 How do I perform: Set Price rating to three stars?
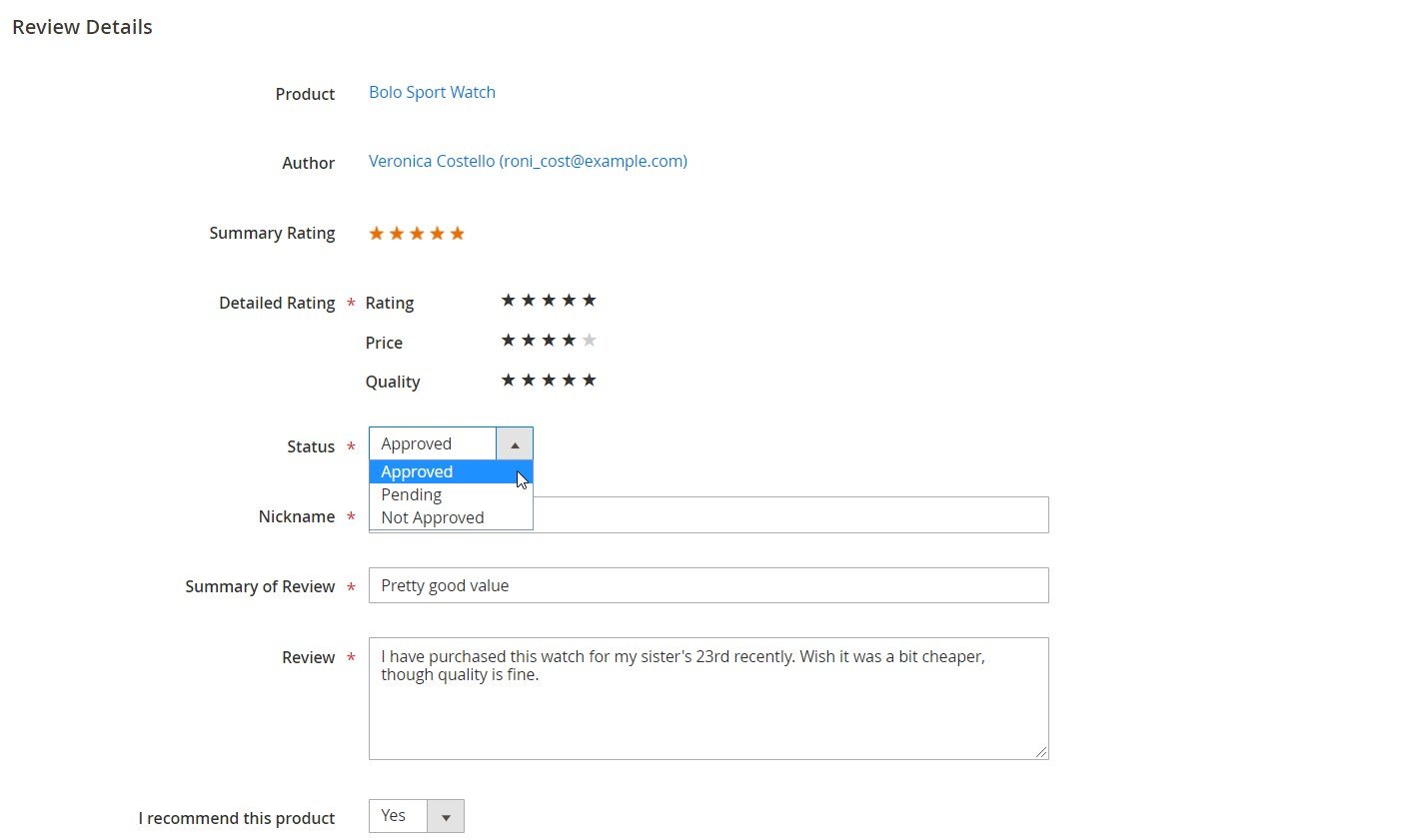coord(549,340)
